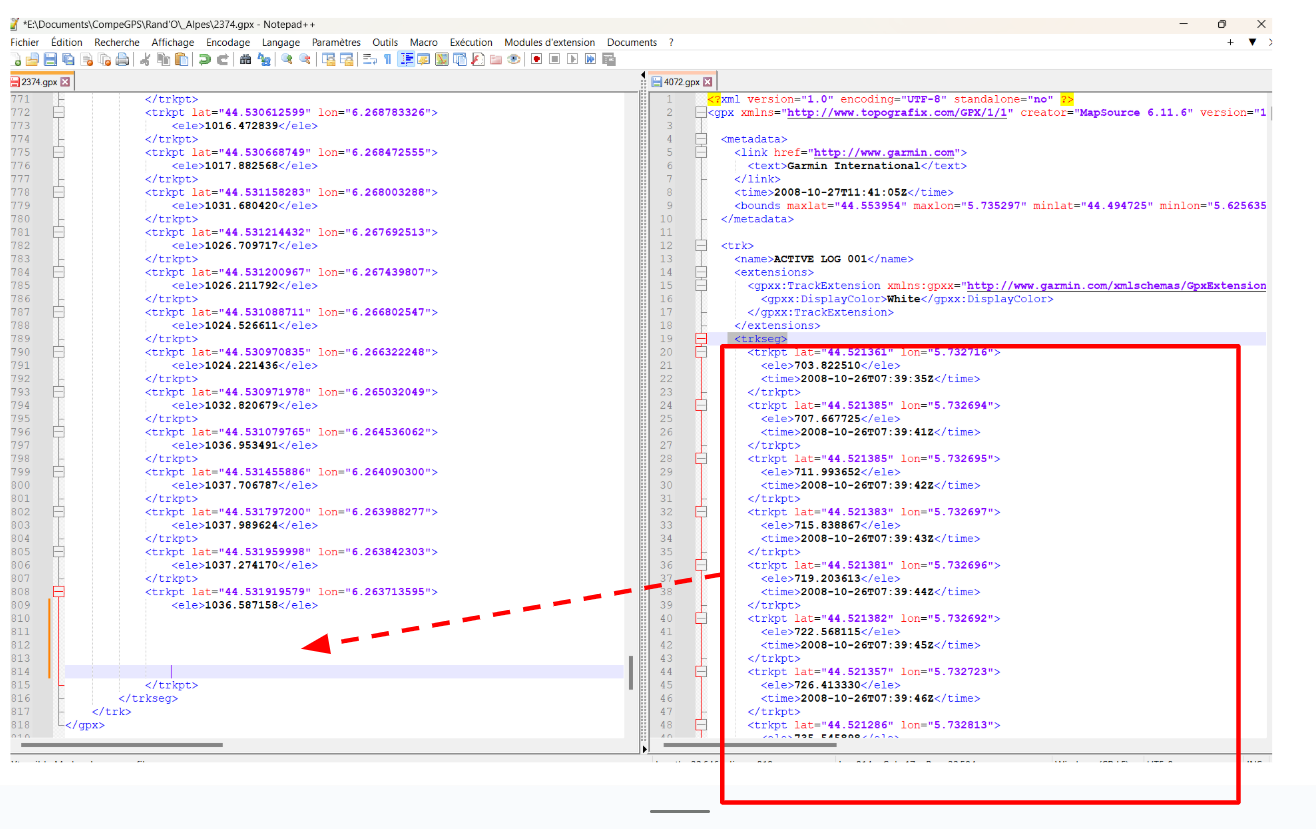Open the Function List icon
Screen dimensions: 1316x829
(x=476, y=59)
